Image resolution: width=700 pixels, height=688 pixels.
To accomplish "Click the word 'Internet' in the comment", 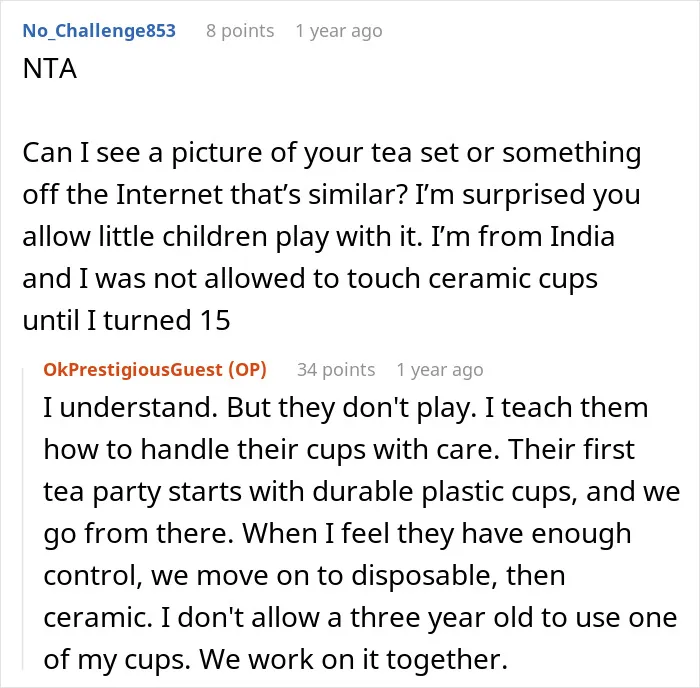I will click(169, 195).
